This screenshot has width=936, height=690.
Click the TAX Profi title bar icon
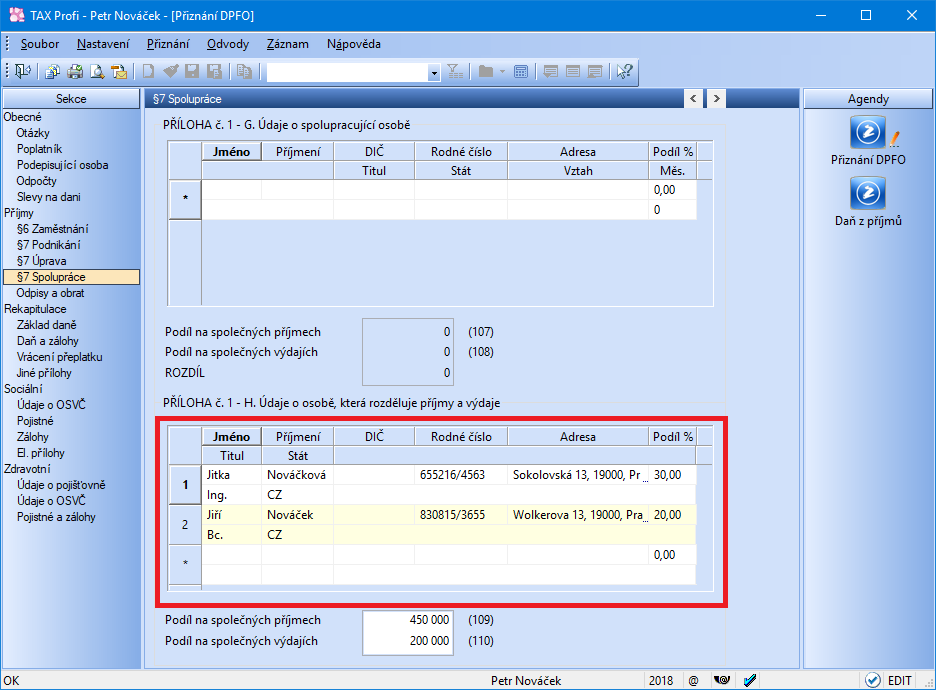[17, 15]
